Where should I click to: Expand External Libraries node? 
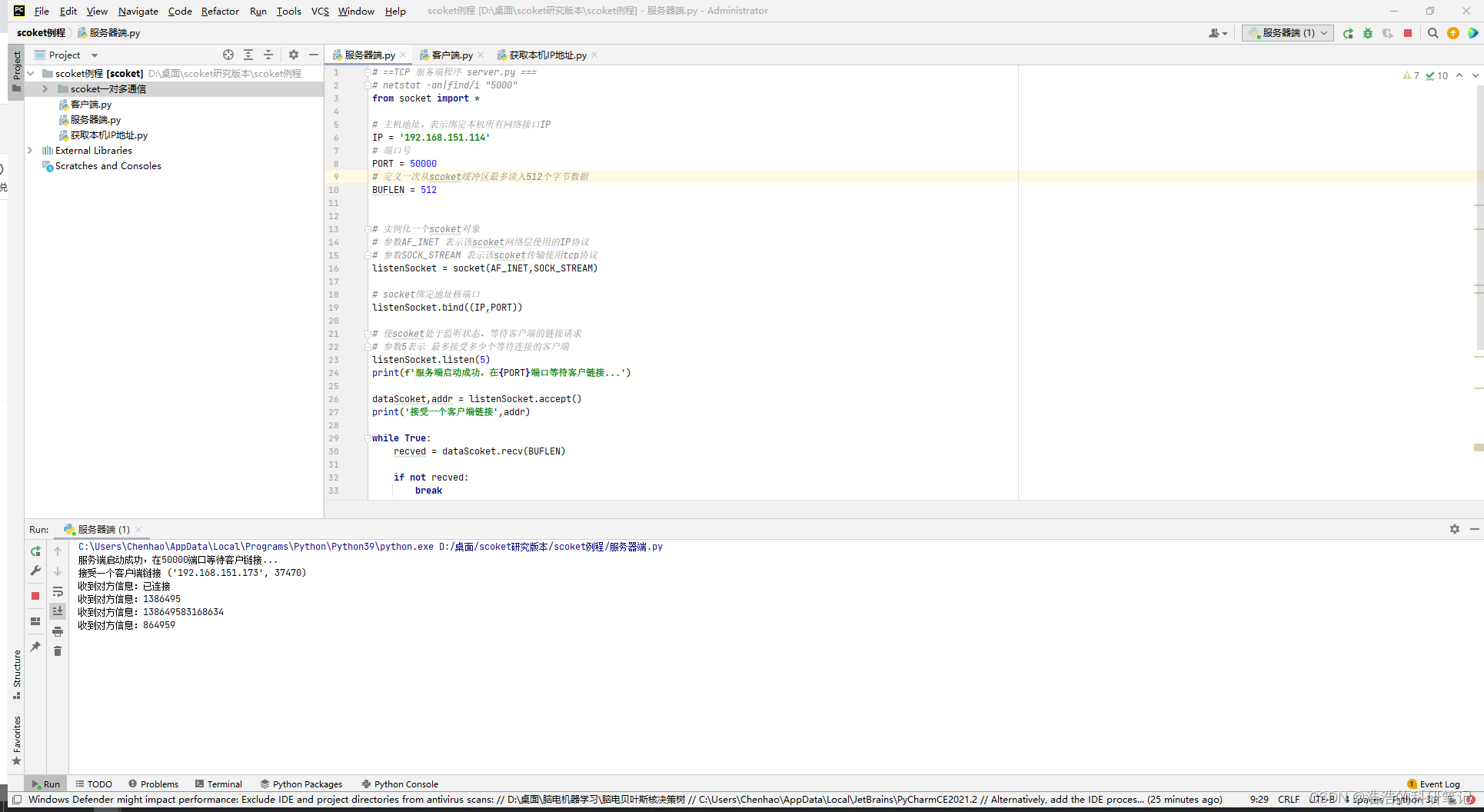tap(31, 151)
